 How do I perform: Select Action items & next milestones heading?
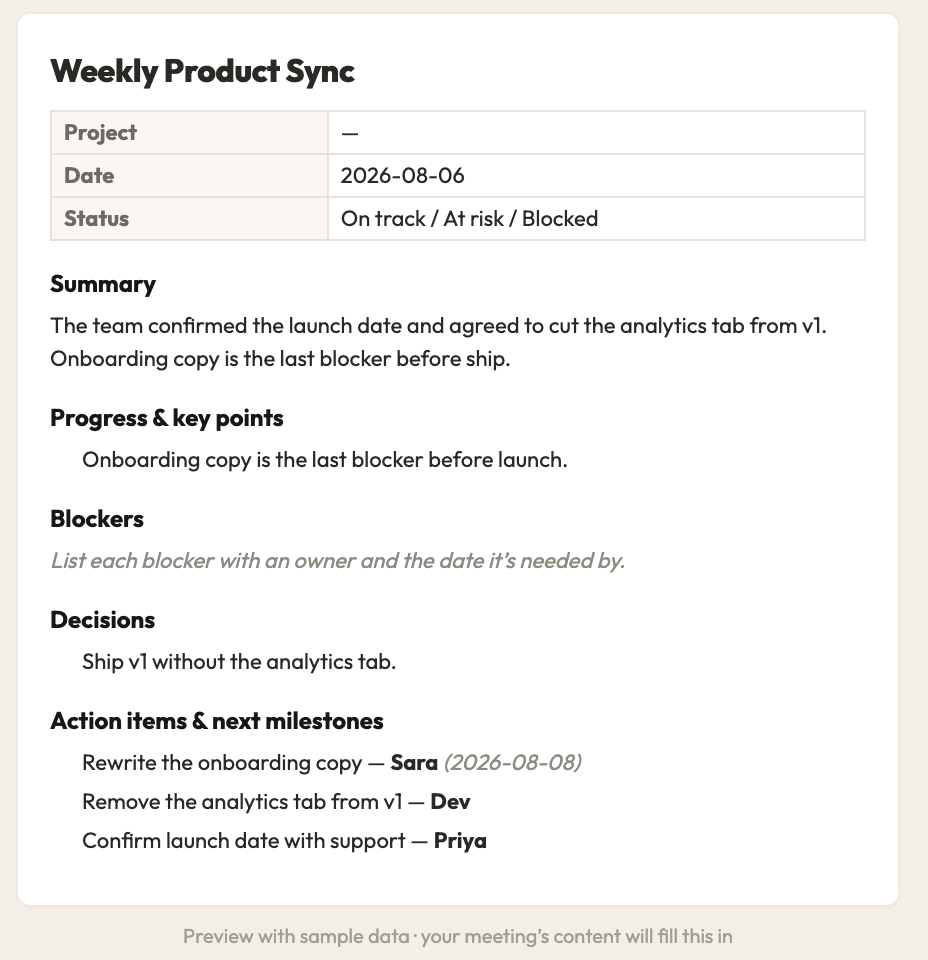[x=217, y=721]
